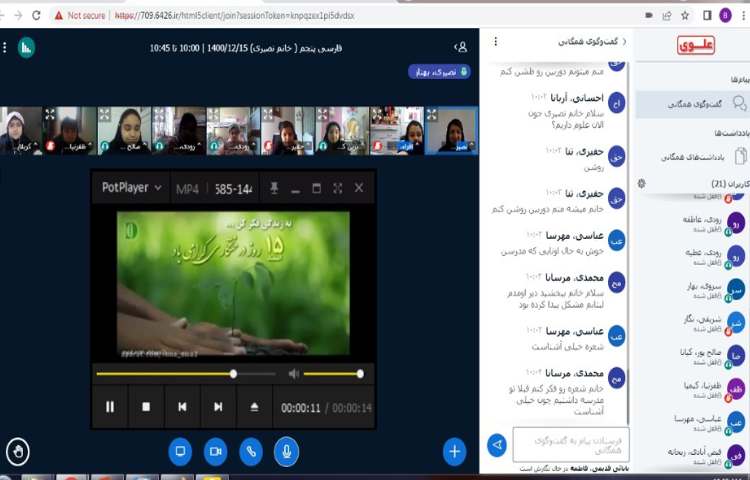
Task: Click احسانی، آریانا avatar in chat
Action: tap(617, 103)
